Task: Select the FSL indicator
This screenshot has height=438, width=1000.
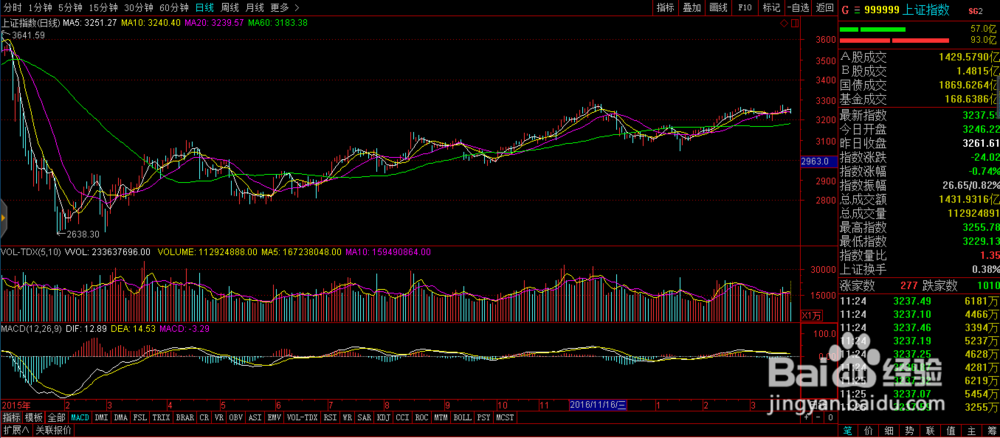Action: click(140, 418)
